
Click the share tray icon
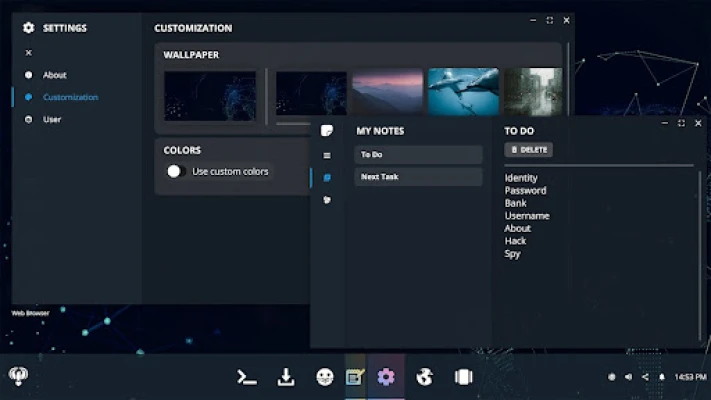pyautogui.click(x=645, y=377)
